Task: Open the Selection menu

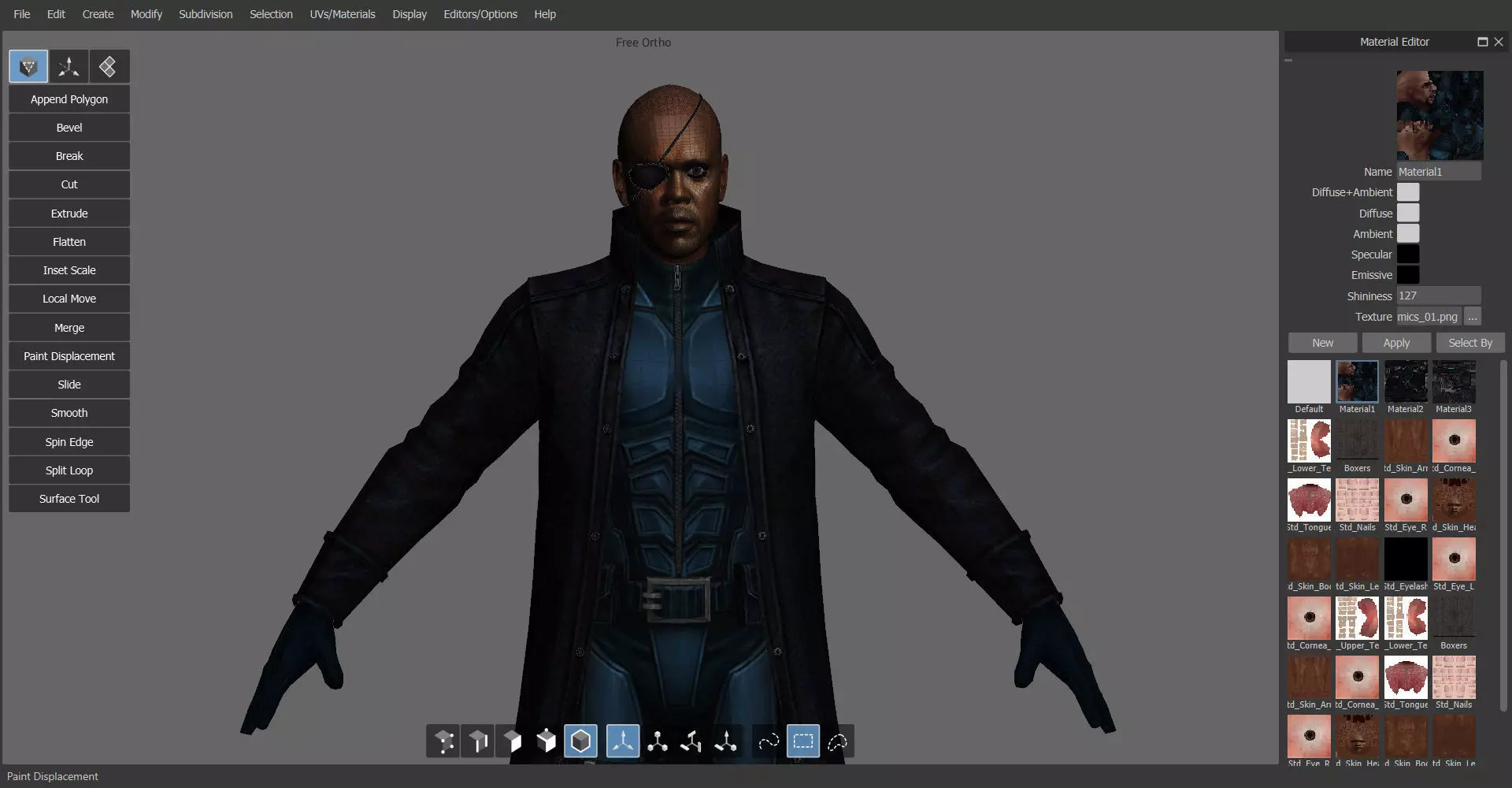Action: point(271,14)
